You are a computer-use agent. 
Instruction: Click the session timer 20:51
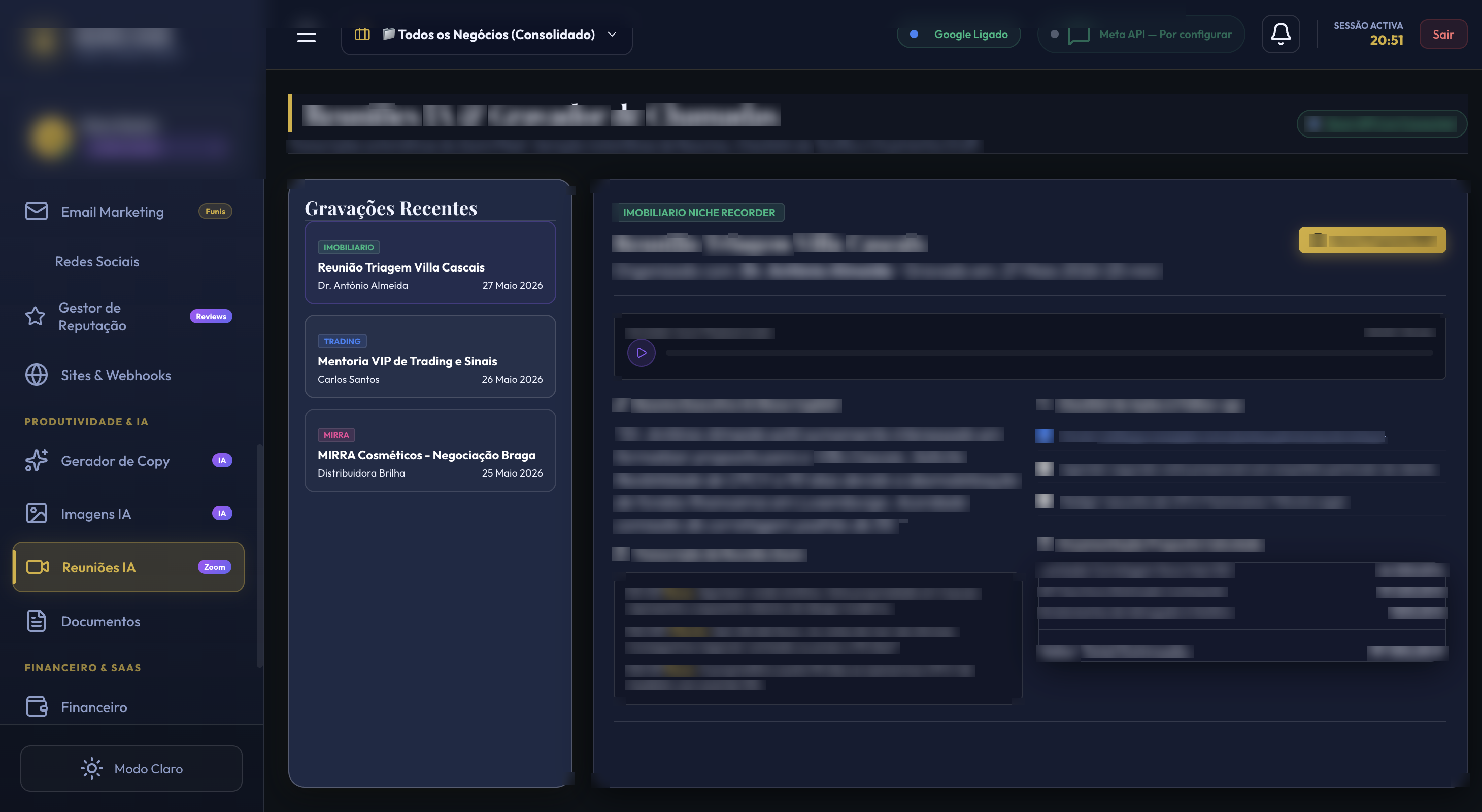click(x=1386, y=40)
